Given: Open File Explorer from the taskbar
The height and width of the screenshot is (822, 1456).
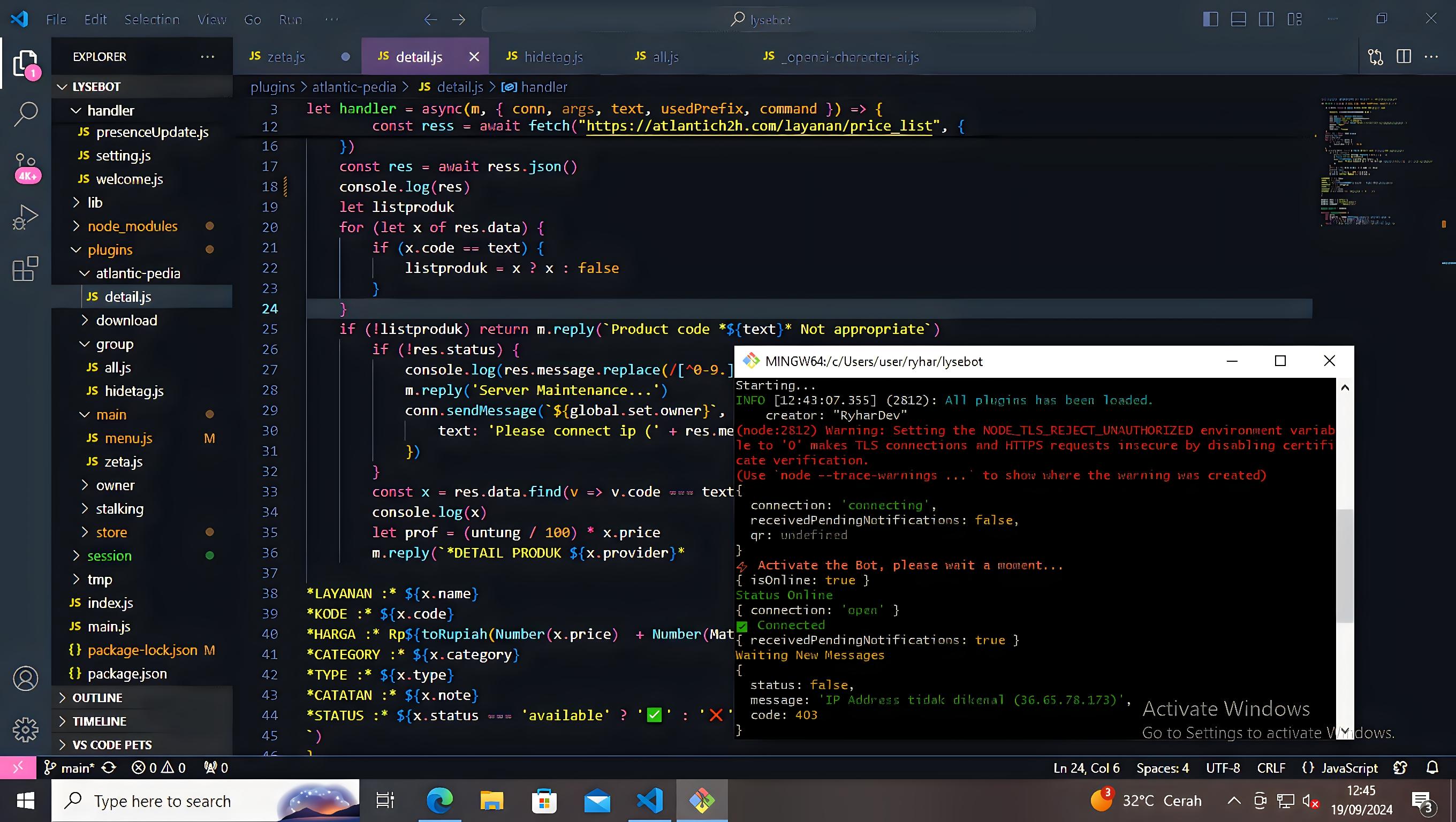Looking at the screenshot, I should [x=492, y=801].
